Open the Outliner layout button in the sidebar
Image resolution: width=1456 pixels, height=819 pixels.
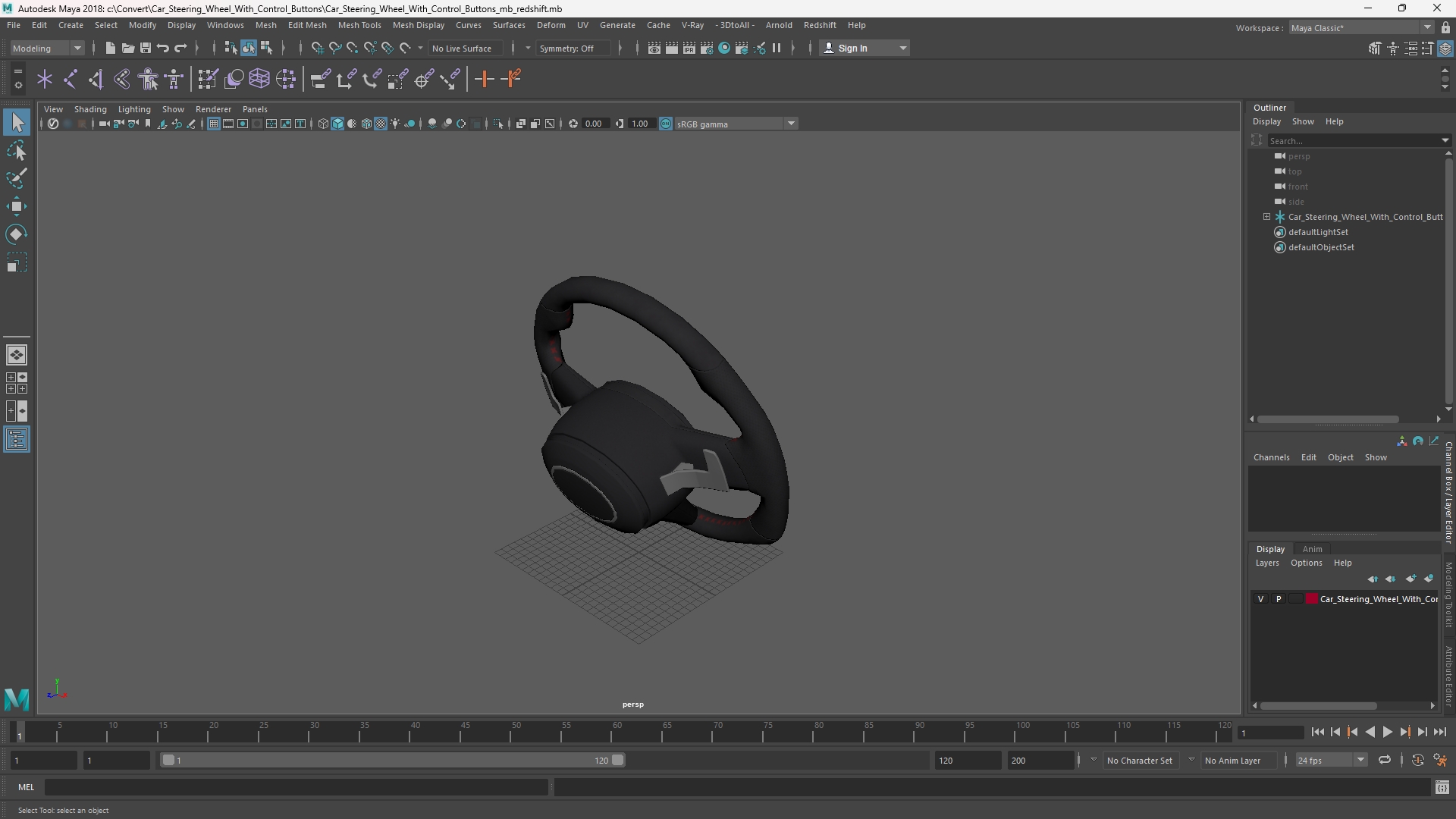tap(17, 440)
